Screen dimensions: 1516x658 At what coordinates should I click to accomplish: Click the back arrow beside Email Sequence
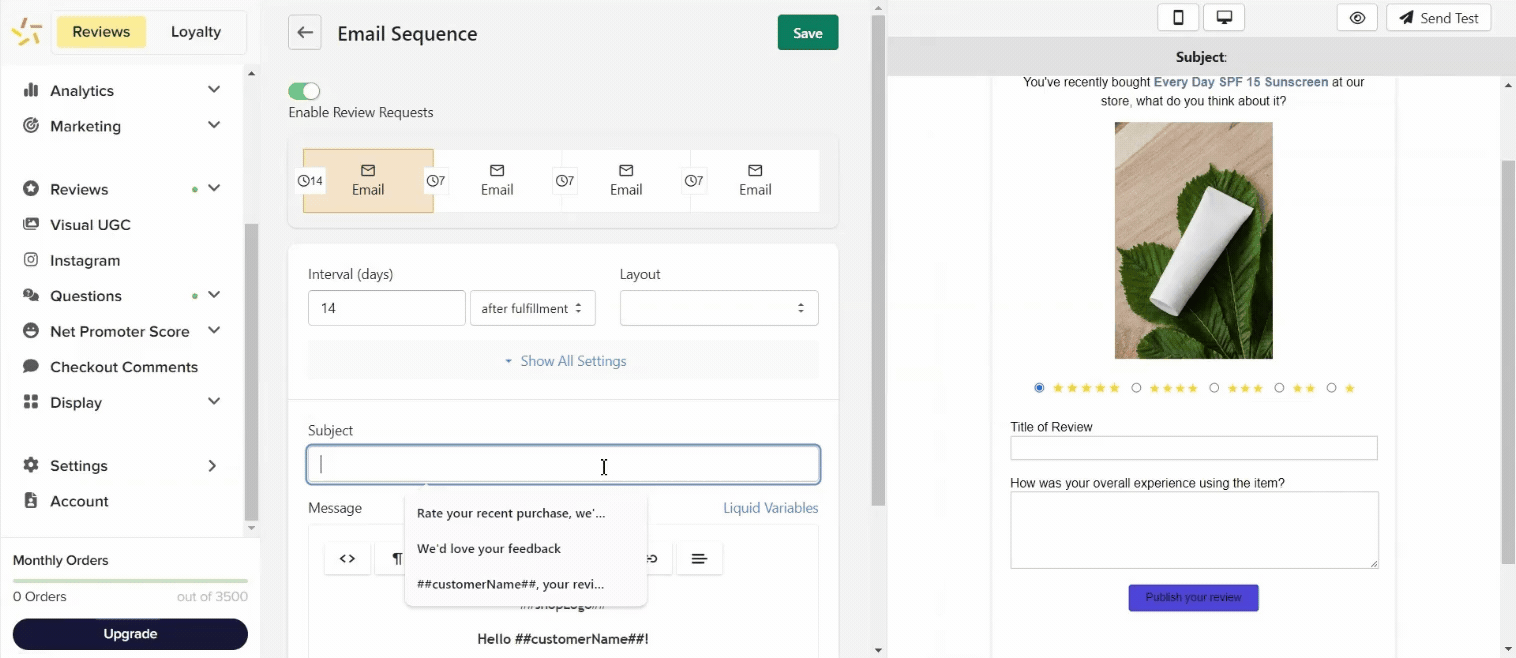pos(305,33)
